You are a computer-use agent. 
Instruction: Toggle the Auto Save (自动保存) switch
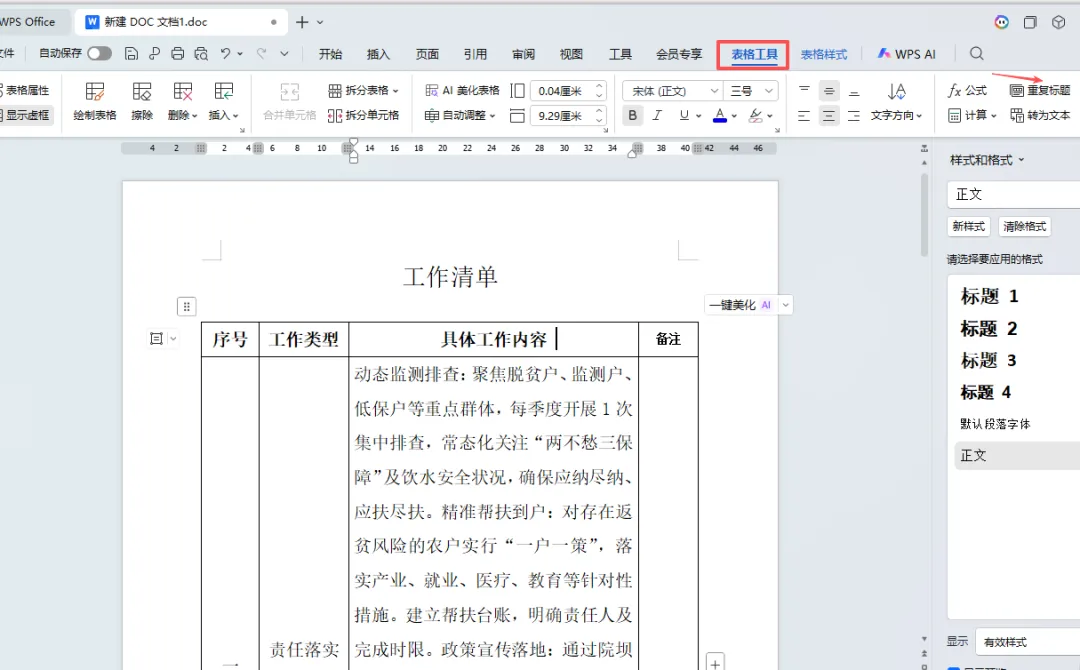[99, 53]
